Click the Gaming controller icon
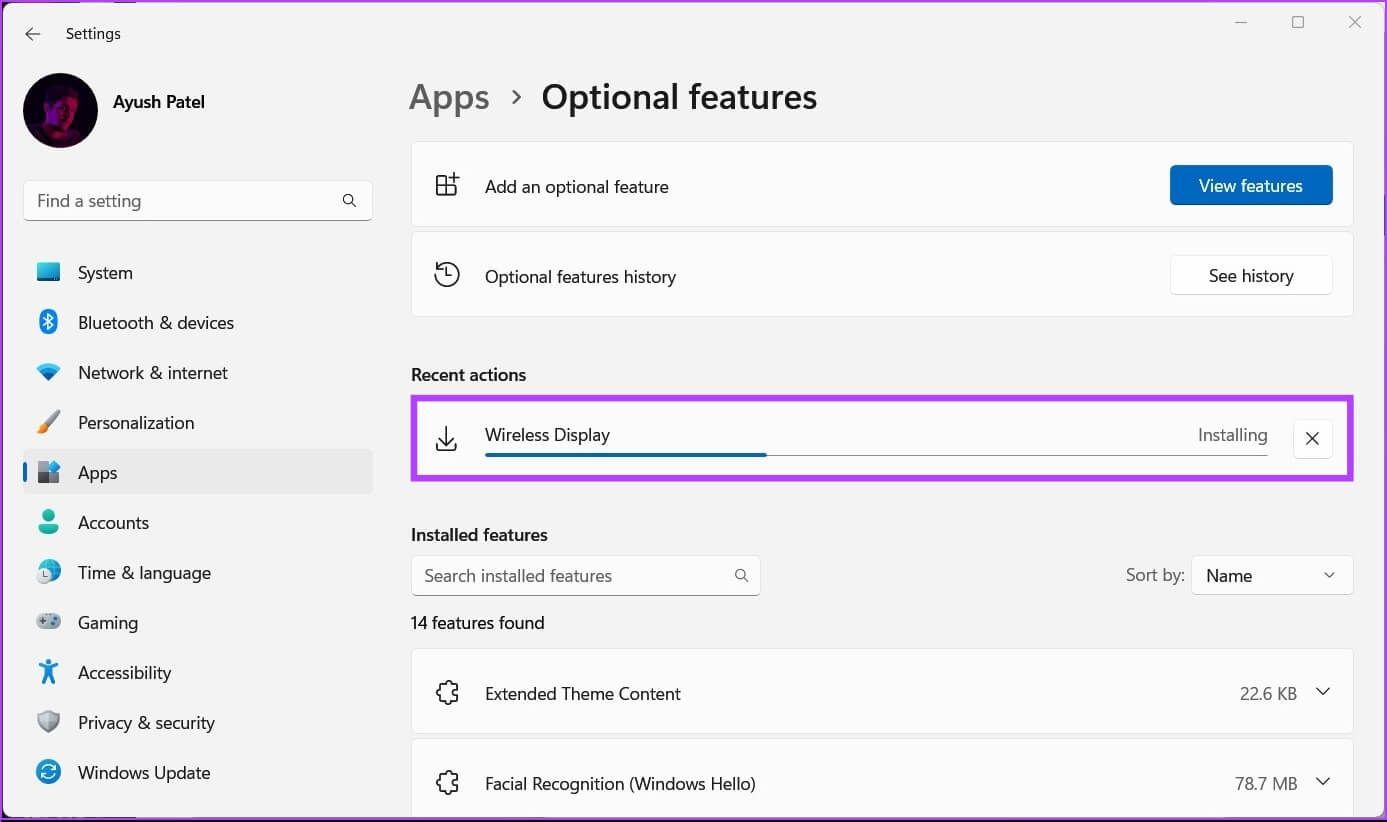This screenshot has width=1387, height=822. [x=48, y=622]
